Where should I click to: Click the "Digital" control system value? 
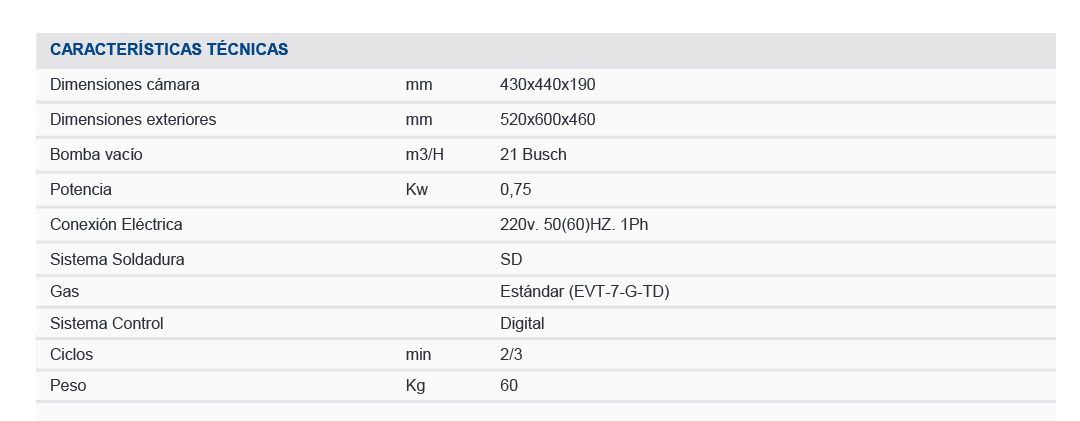(522, 324)
